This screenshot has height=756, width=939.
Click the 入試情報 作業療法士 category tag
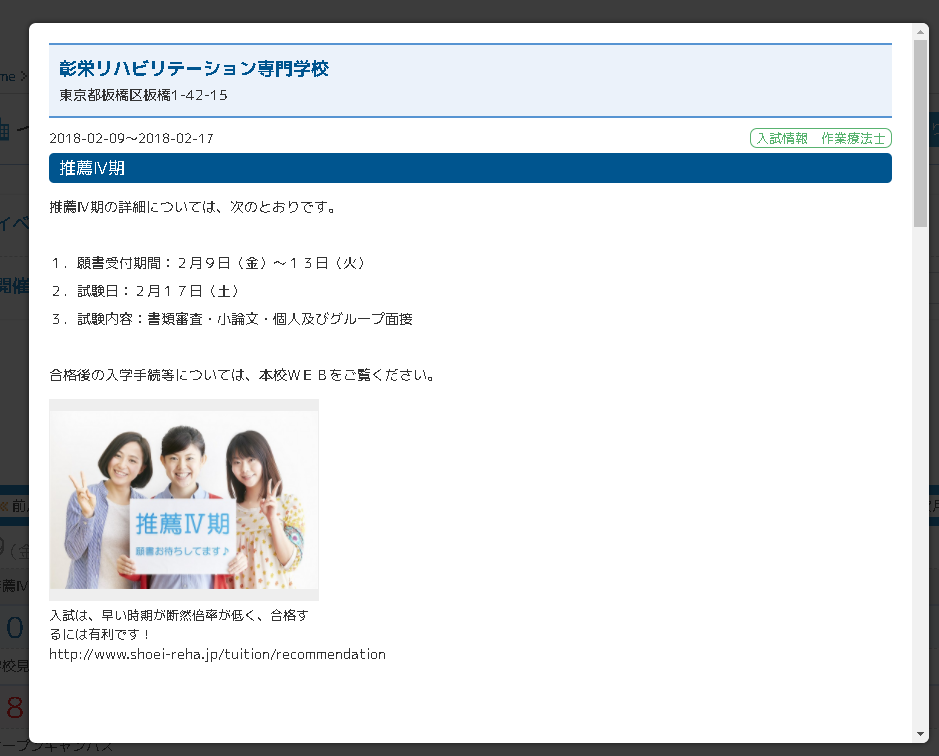[x=820, y=139]
